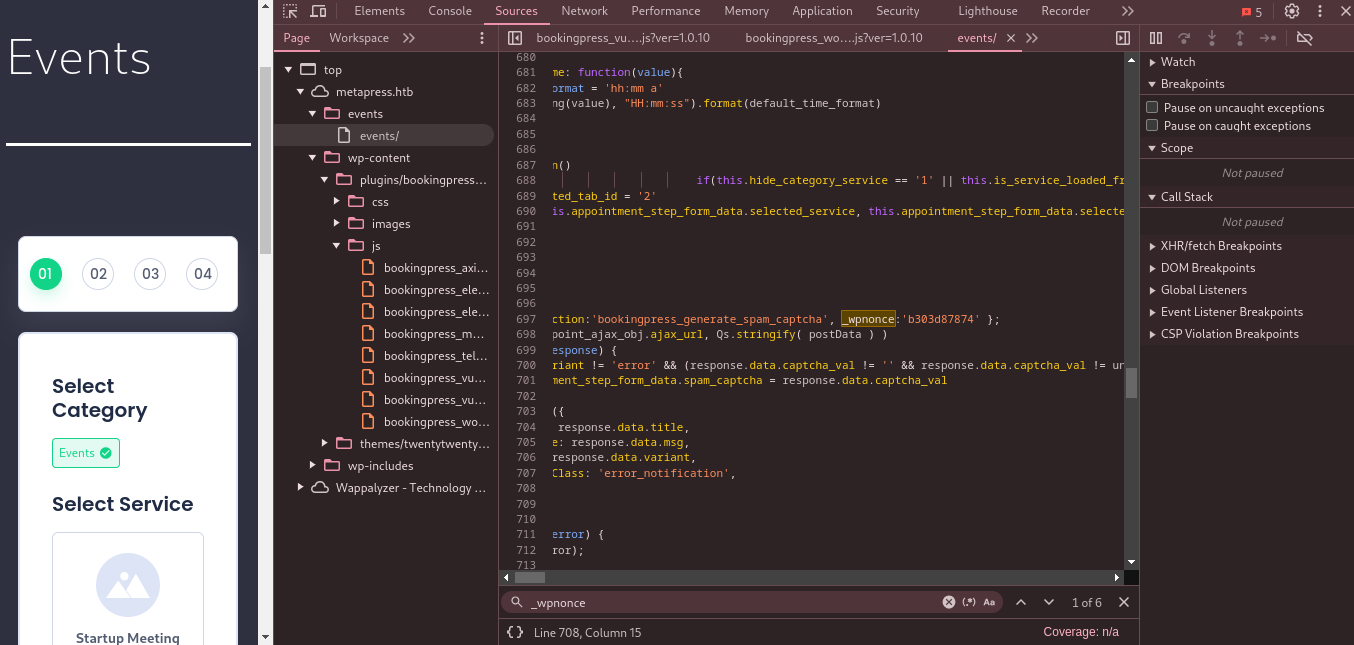Image resolution: width=1354 pixels, height=645 pixels.
Task: Click the error count flag indicator
Action: pyautogui.click(x=1252, y=12)
